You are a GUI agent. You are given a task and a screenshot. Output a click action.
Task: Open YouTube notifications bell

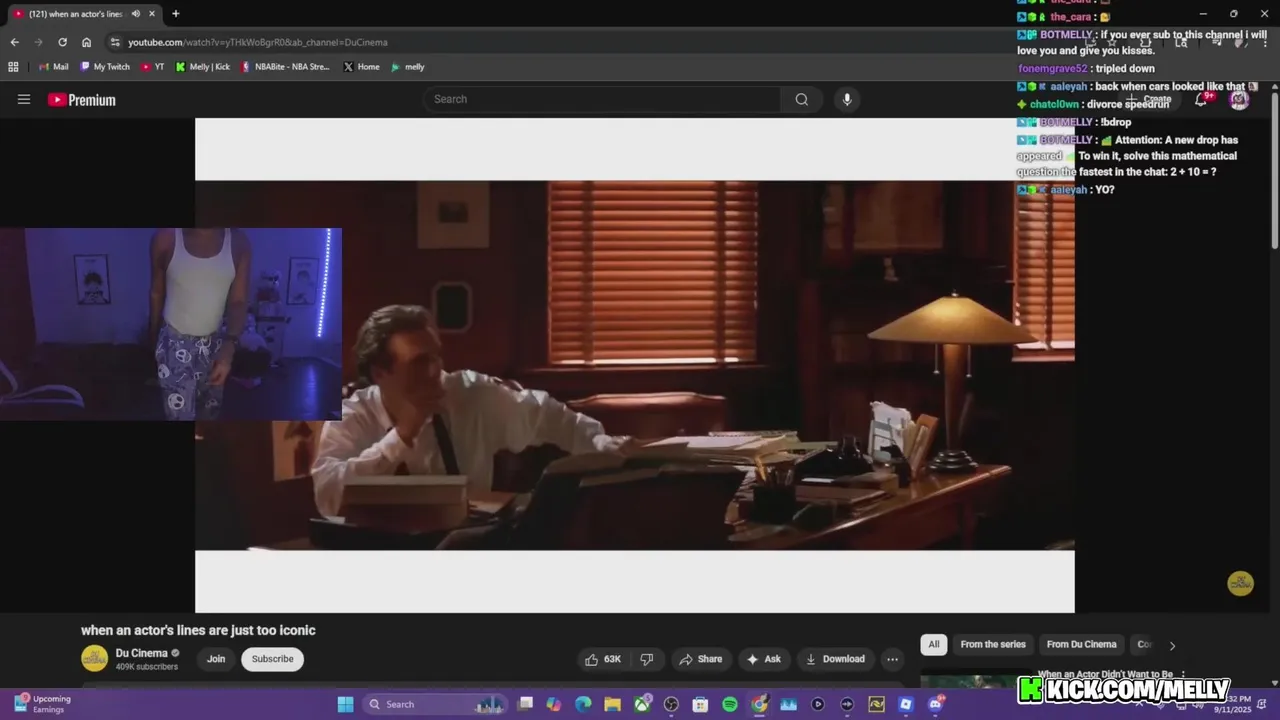pos(1201,99)
